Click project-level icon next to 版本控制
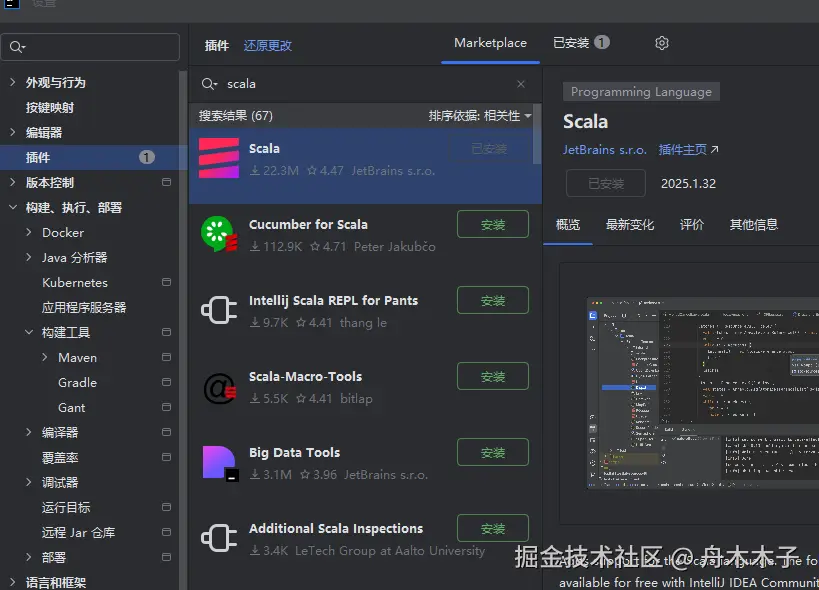Screen dimensions: 819x590 pos(167,182)
